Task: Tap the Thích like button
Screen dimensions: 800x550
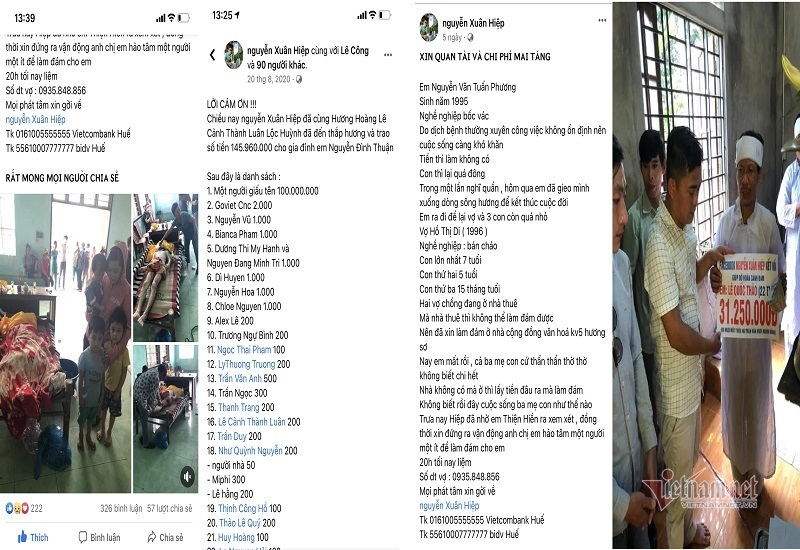Action: (x=33, y=537)
